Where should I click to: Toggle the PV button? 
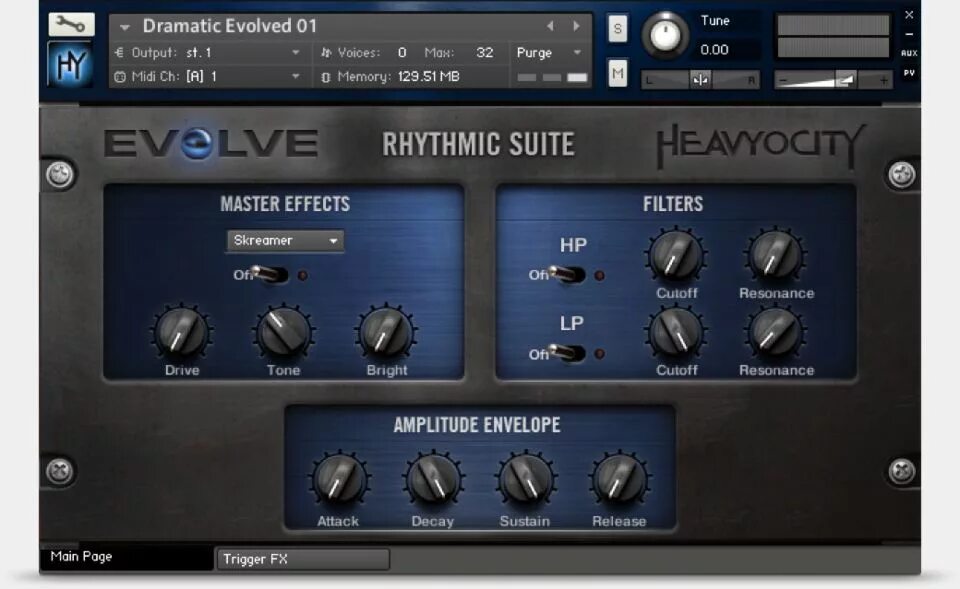(x=909, y=73)
